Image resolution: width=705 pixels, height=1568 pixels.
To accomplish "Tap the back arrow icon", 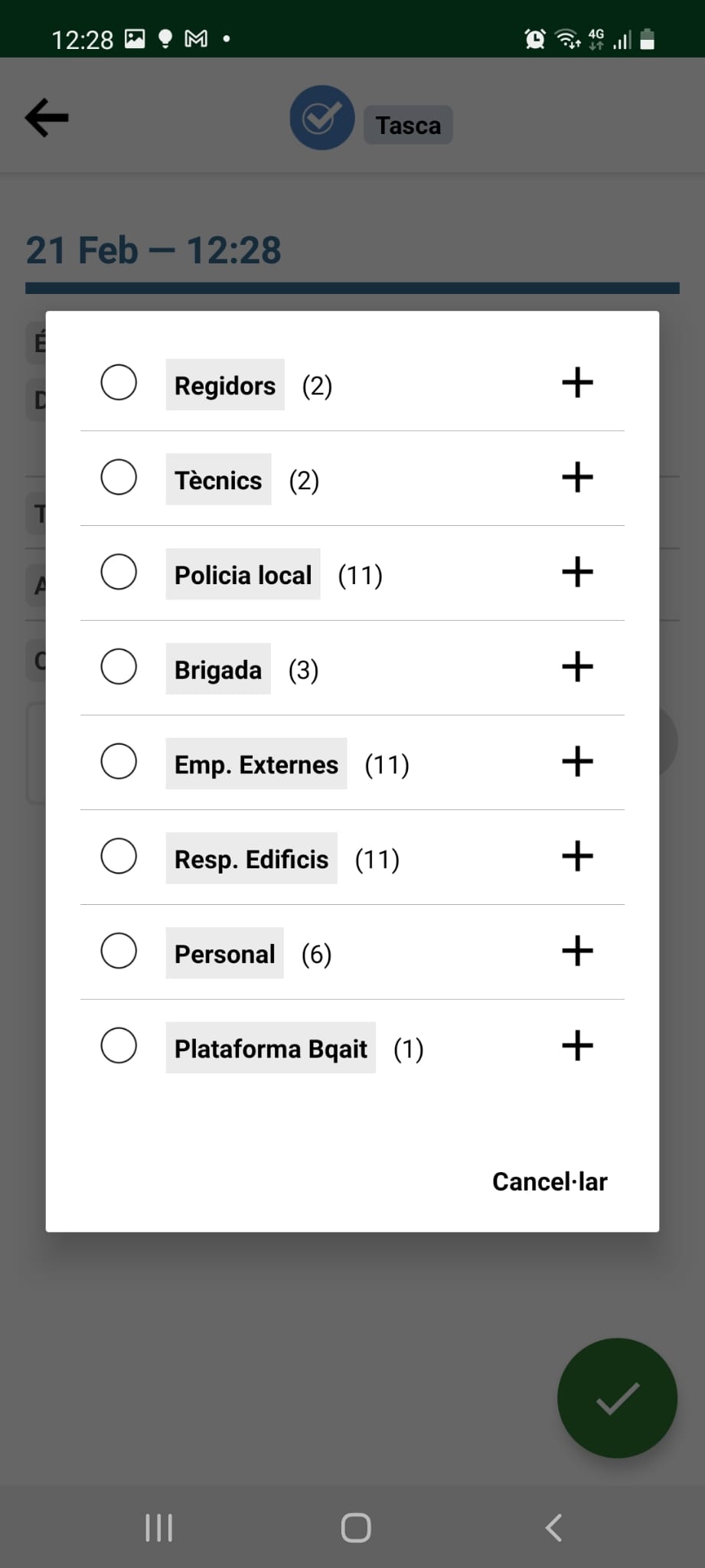I will click(x=47, y=118).
